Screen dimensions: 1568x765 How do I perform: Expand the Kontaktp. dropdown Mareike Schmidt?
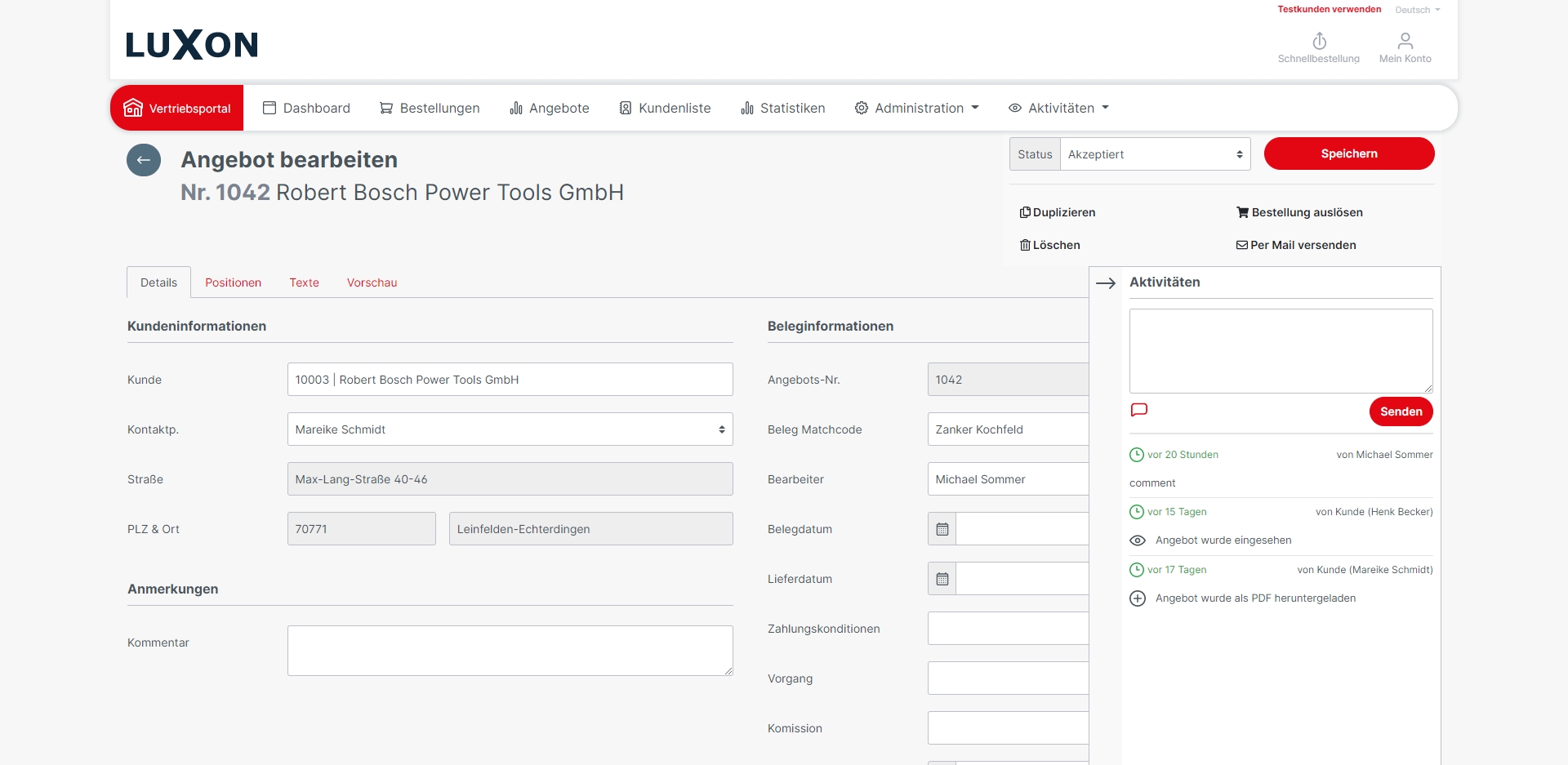pyautogui.click(x=510, y=429)
